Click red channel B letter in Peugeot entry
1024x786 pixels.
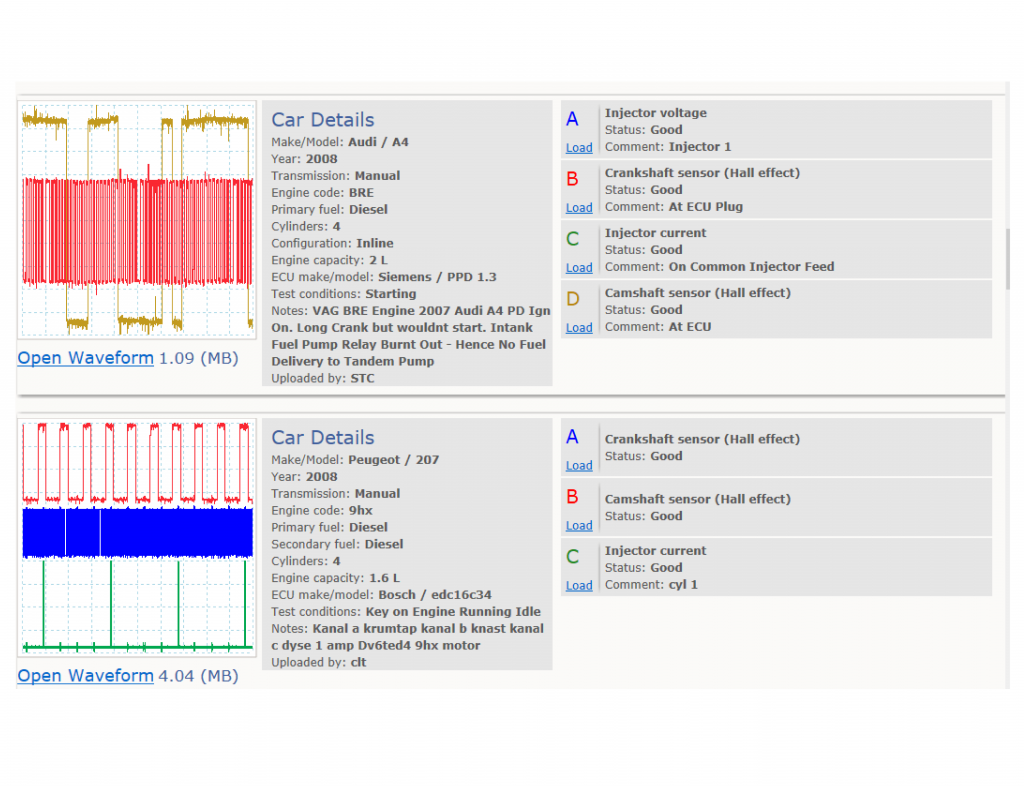pyautogui.click(x=572, y=497)
